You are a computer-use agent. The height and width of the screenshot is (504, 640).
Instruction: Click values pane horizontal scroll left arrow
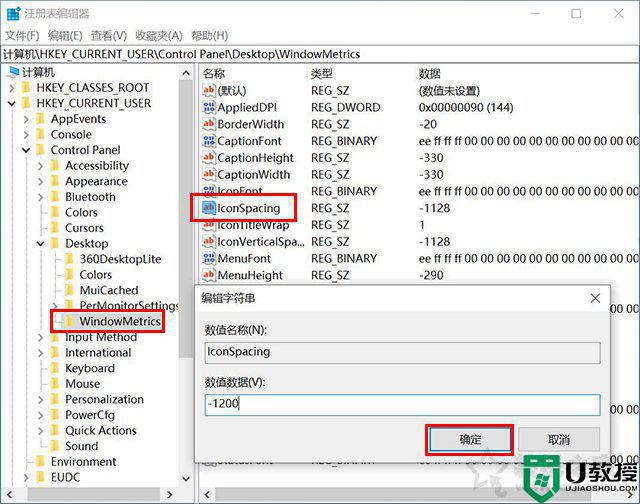[207, 495]
